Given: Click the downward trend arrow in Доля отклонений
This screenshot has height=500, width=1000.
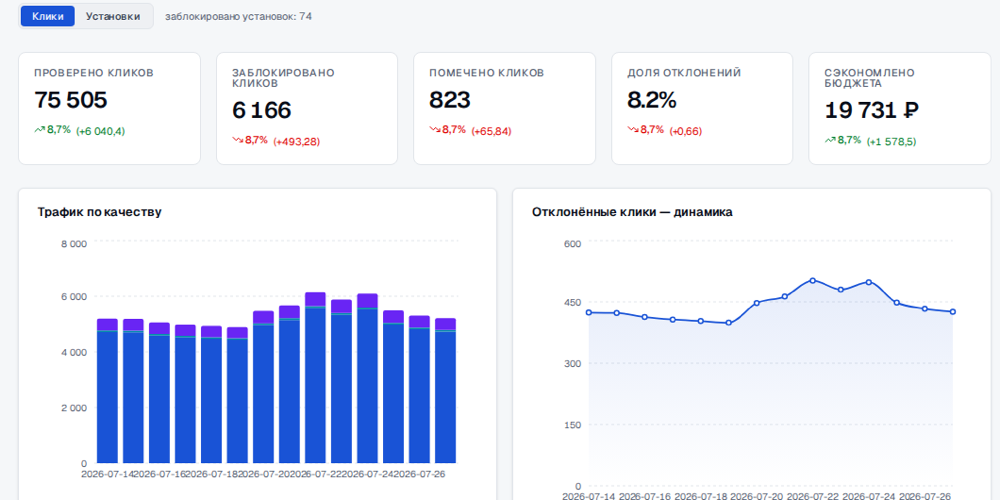Looking at the screenshot, I should click(633, 129).
